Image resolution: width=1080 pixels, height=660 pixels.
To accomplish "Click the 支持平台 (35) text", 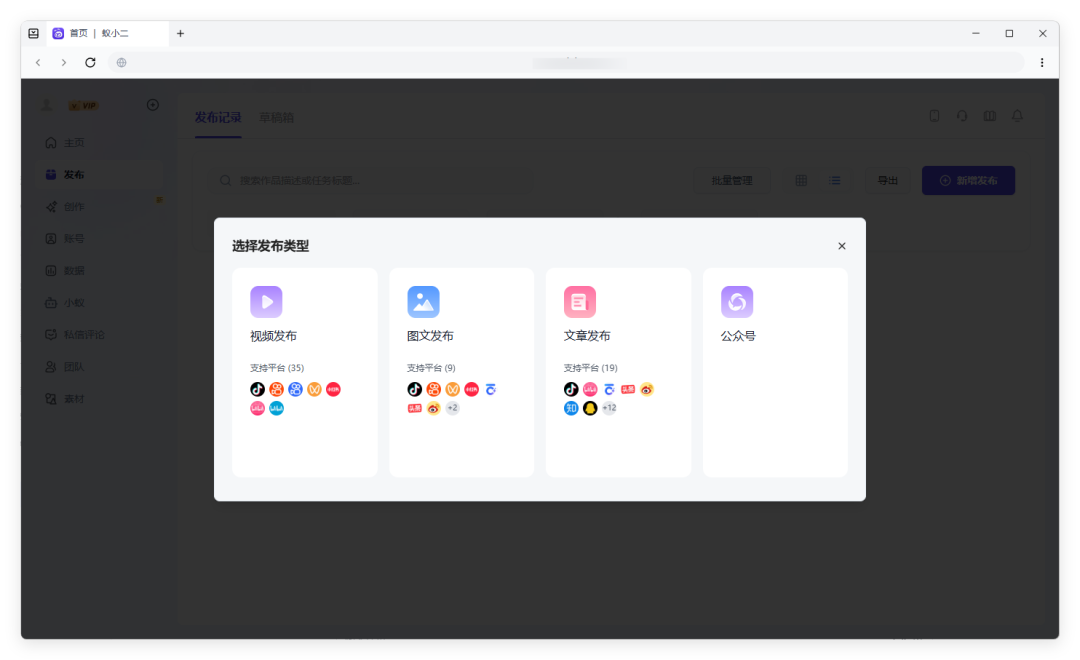I will coord(277,368).
